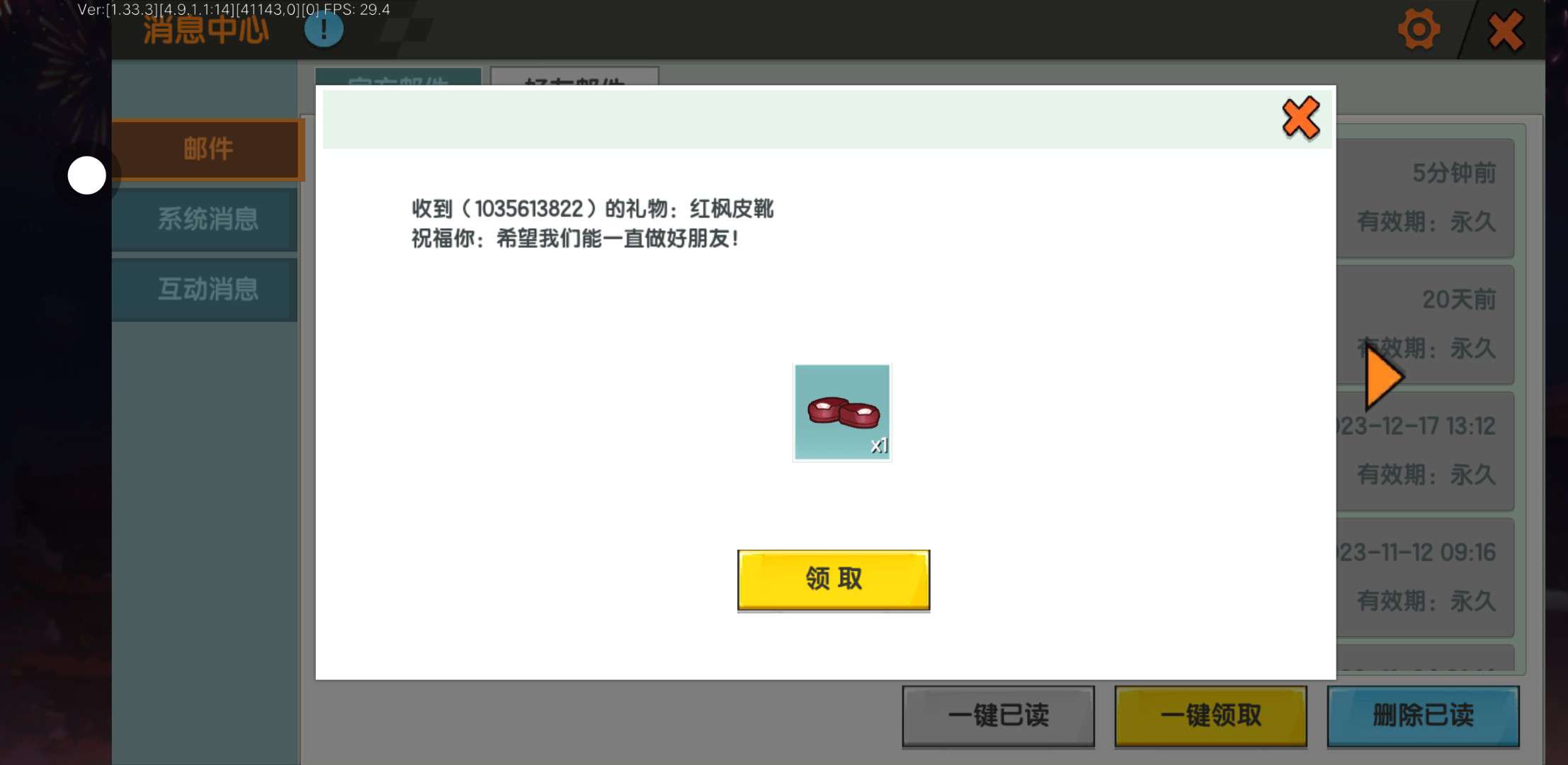Select the mail dated 12-17 13:12
1568x765 pixels.
coord(1425,450)
